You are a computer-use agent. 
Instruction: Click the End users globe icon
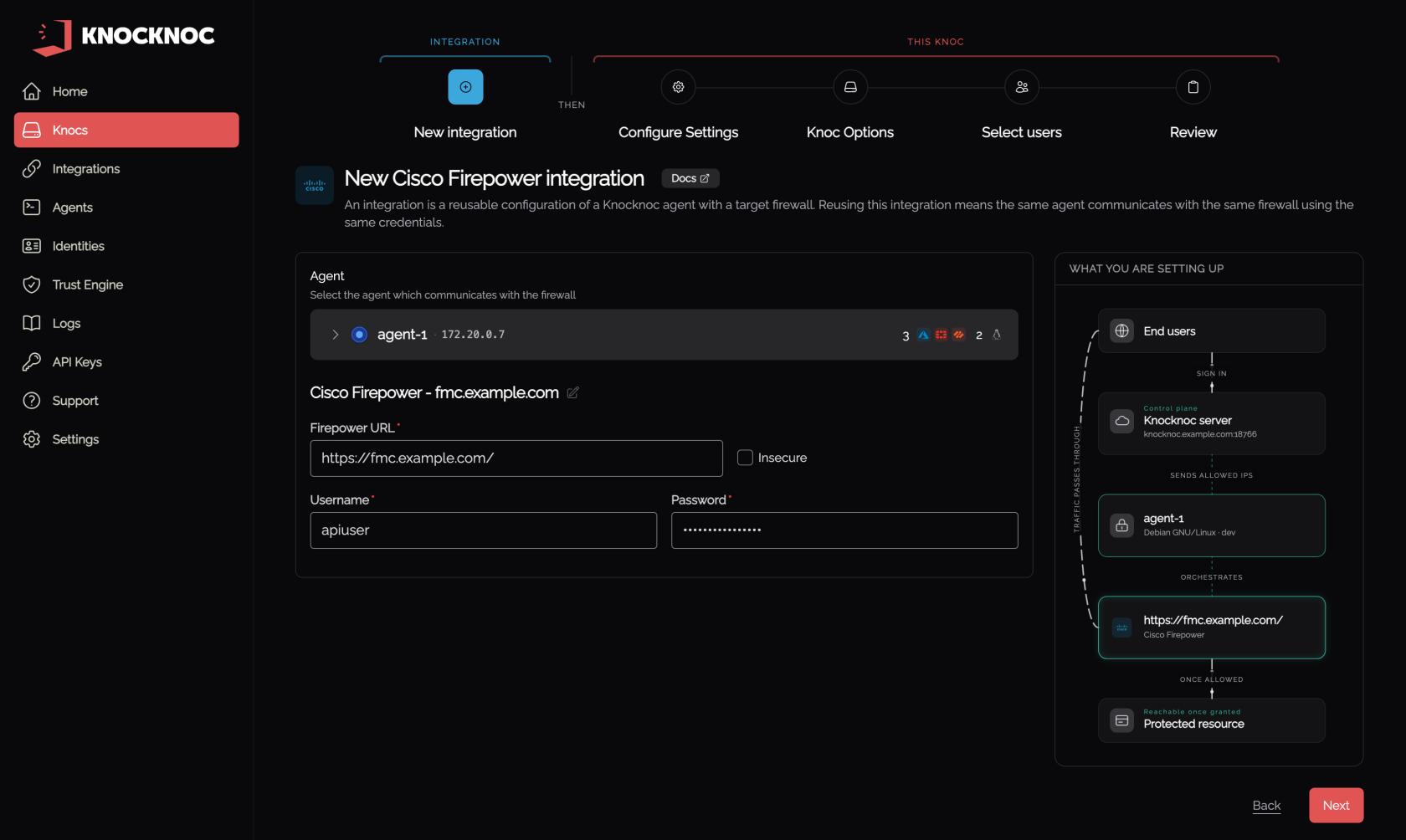point(1122,330)
